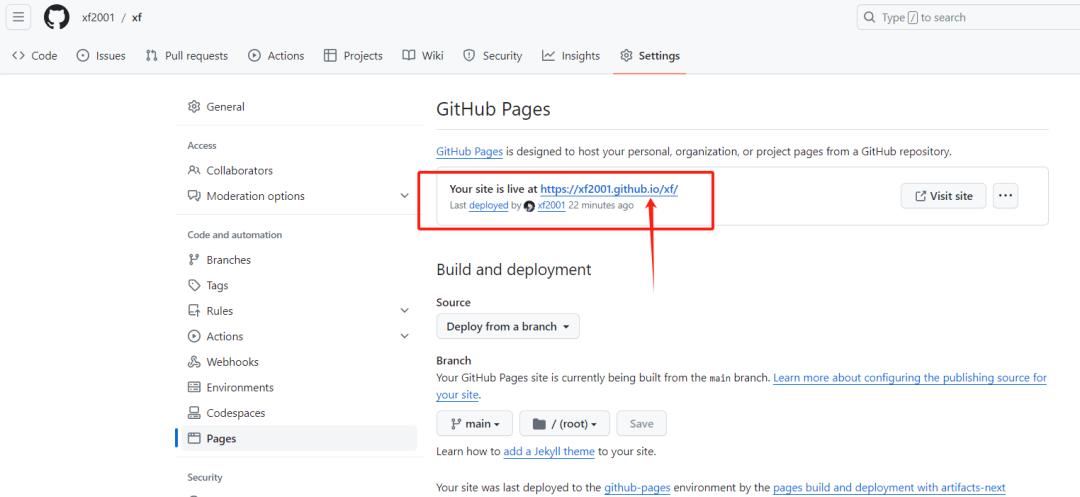The image size is (1080, 497).
Task: Click the xf2001 avatar in deployment line
Action: (x=529, y=206)
